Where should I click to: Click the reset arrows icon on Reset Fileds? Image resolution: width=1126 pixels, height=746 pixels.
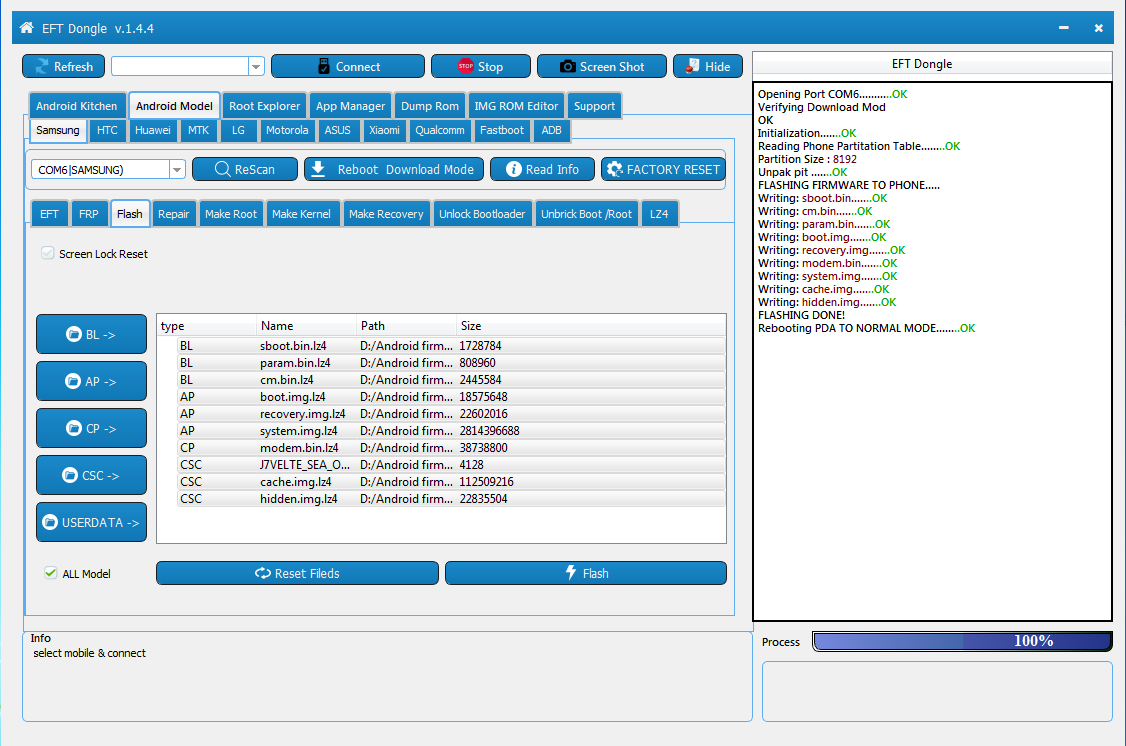tap(263, 573)
